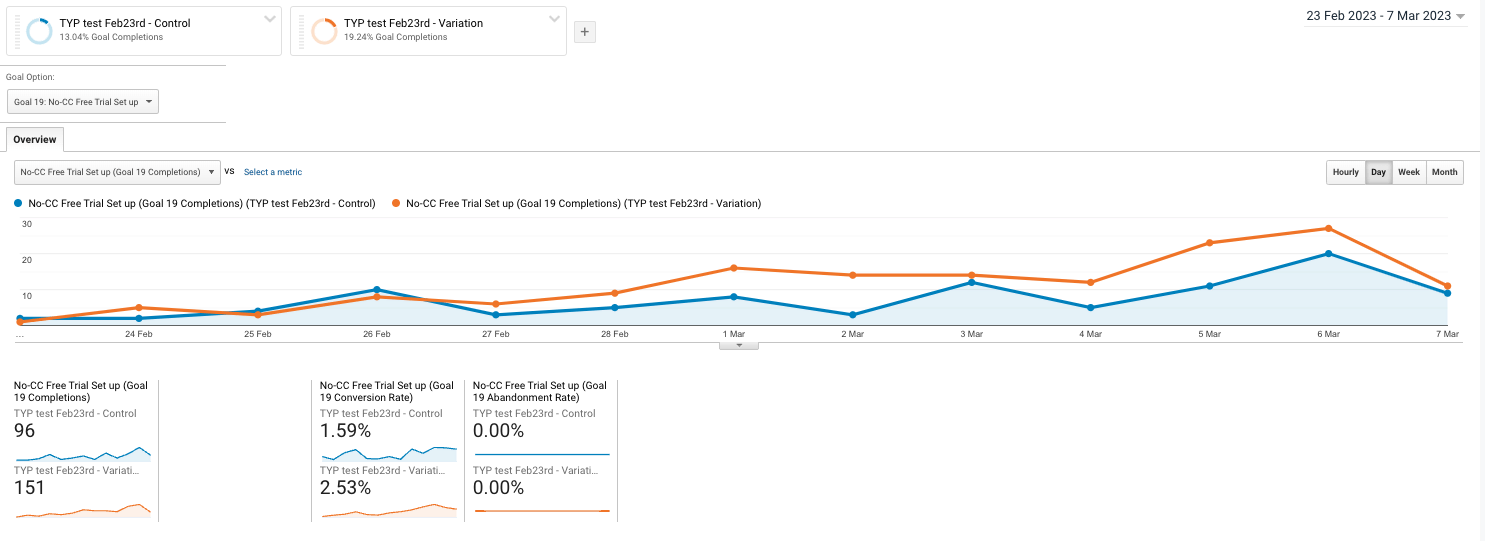
Task: Click the blue Control legend dot
Action: pos(19,203)
